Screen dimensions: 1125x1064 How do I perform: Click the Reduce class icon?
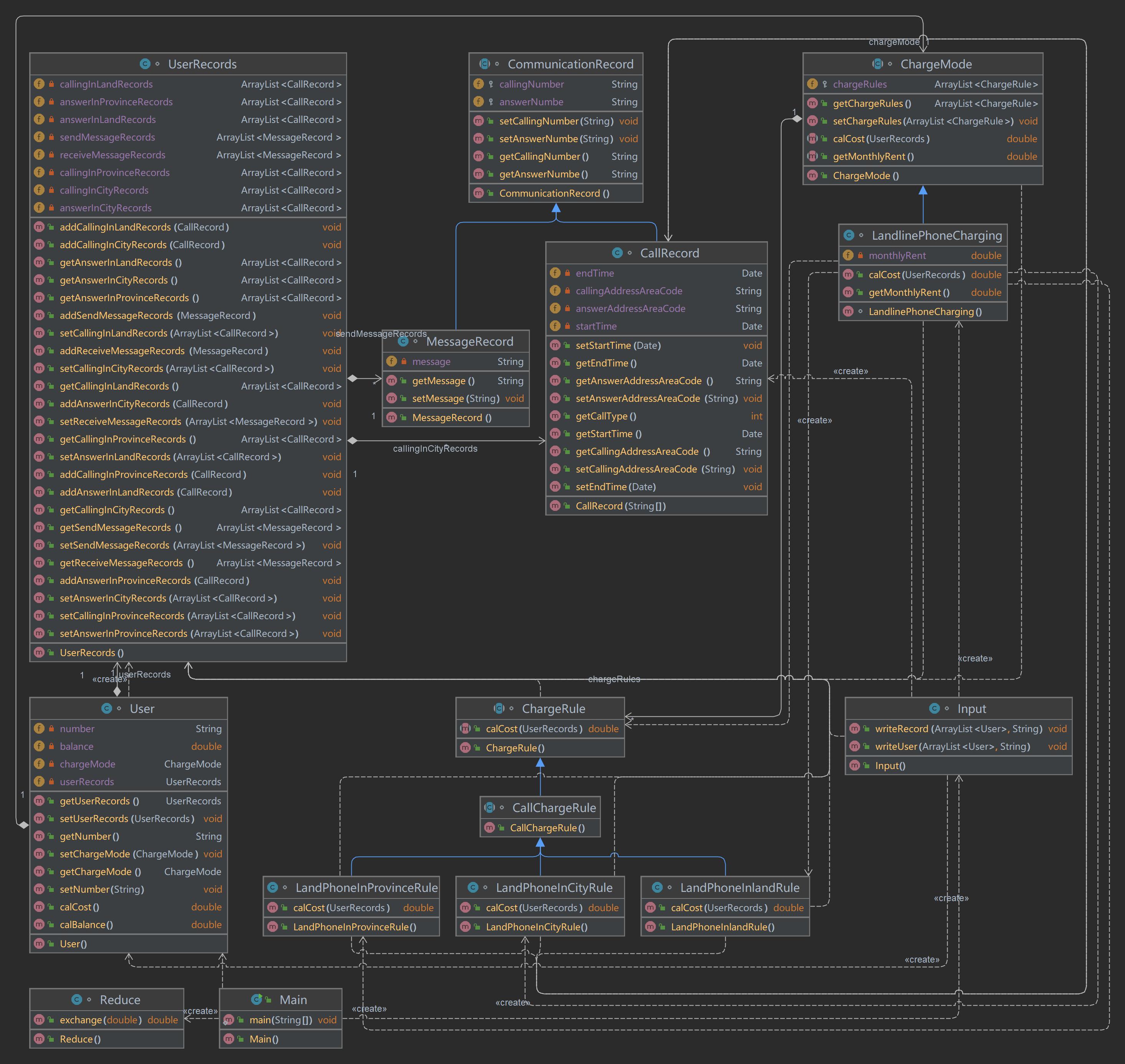coord(76,999)
